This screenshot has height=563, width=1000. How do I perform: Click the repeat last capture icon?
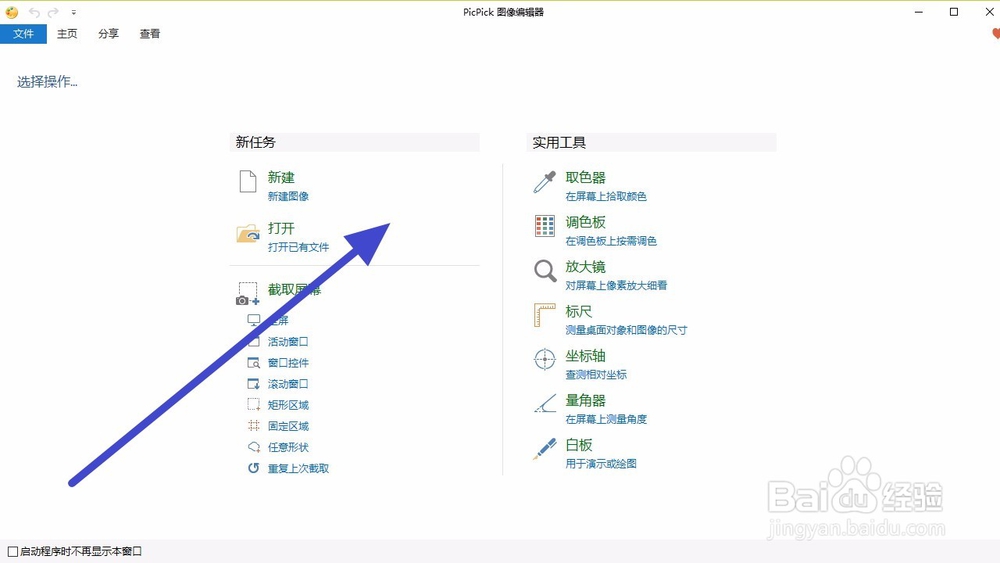coord(254,468)
